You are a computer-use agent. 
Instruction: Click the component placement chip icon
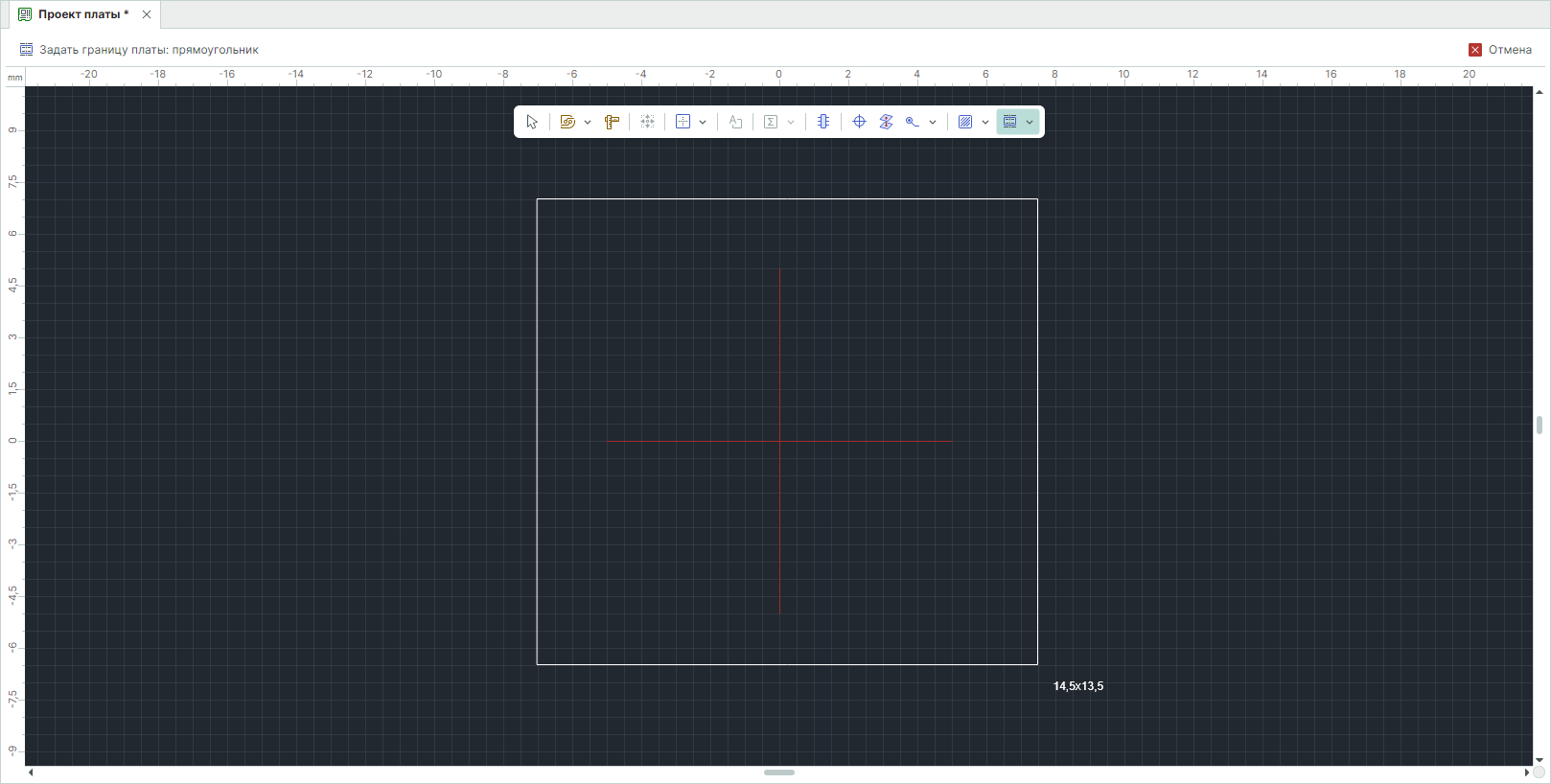click(823, 122)
